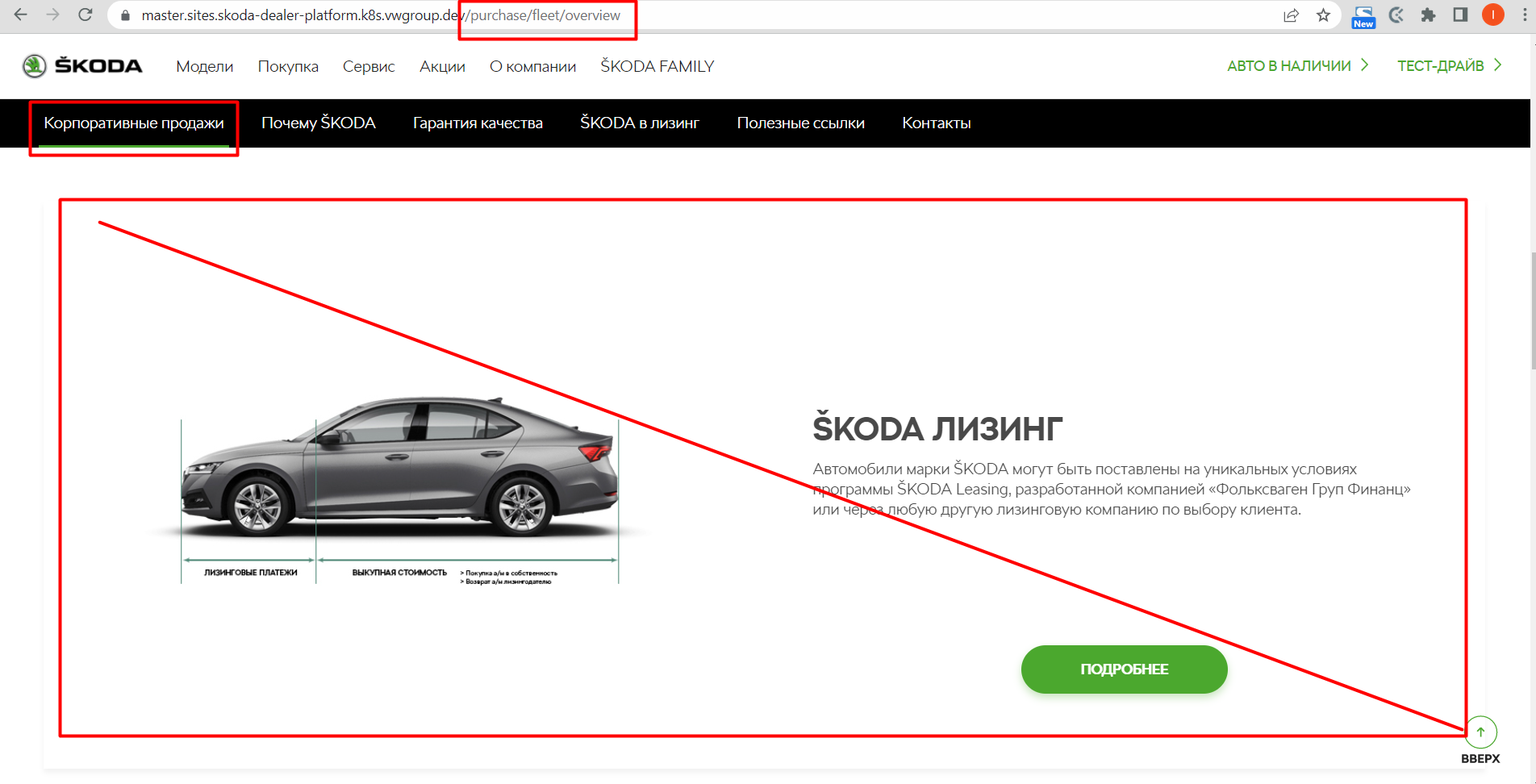Click the ВЫКУПНАЯ СТОИМОСТЬ label under car
This screenshot has width=1536, height=784.
tap(399, 573)
